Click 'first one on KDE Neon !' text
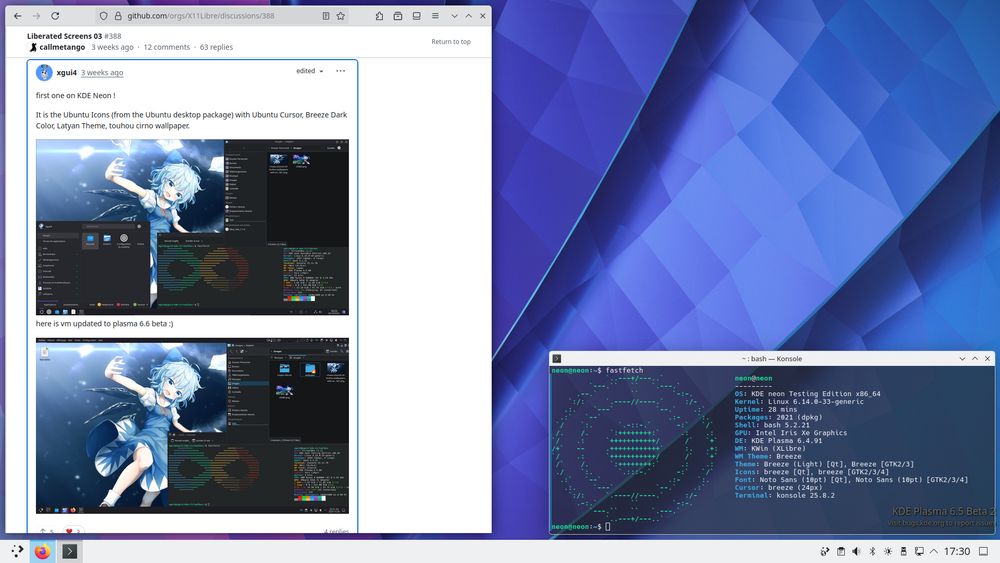 coord(75,95)
